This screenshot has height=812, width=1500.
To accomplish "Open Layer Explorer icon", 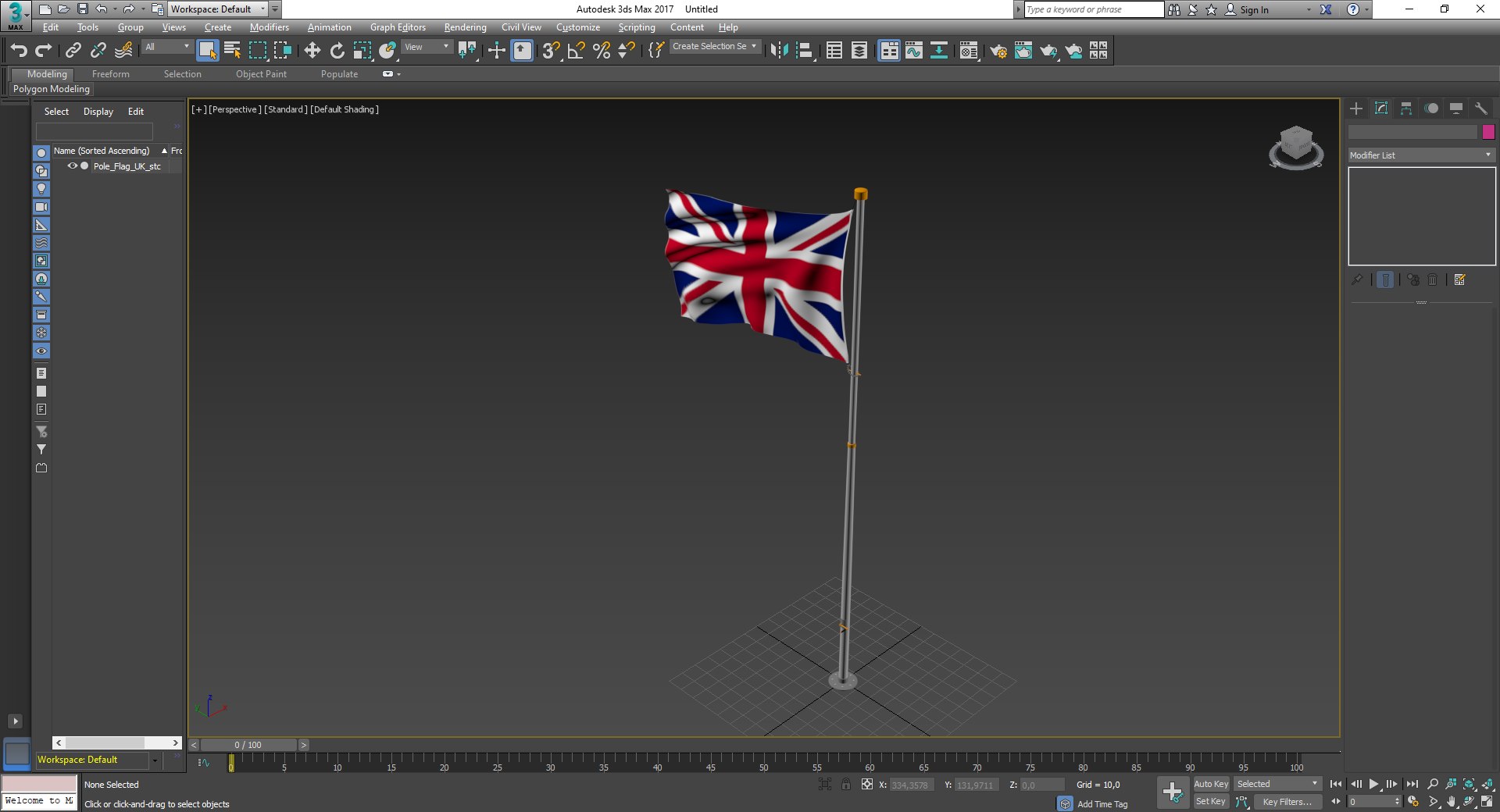I will pos(859,51).
